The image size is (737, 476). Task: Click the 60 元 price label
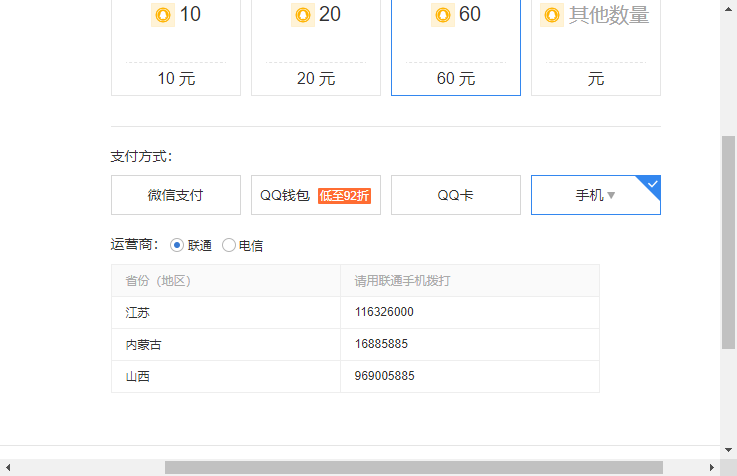click(x=456, y=78)
